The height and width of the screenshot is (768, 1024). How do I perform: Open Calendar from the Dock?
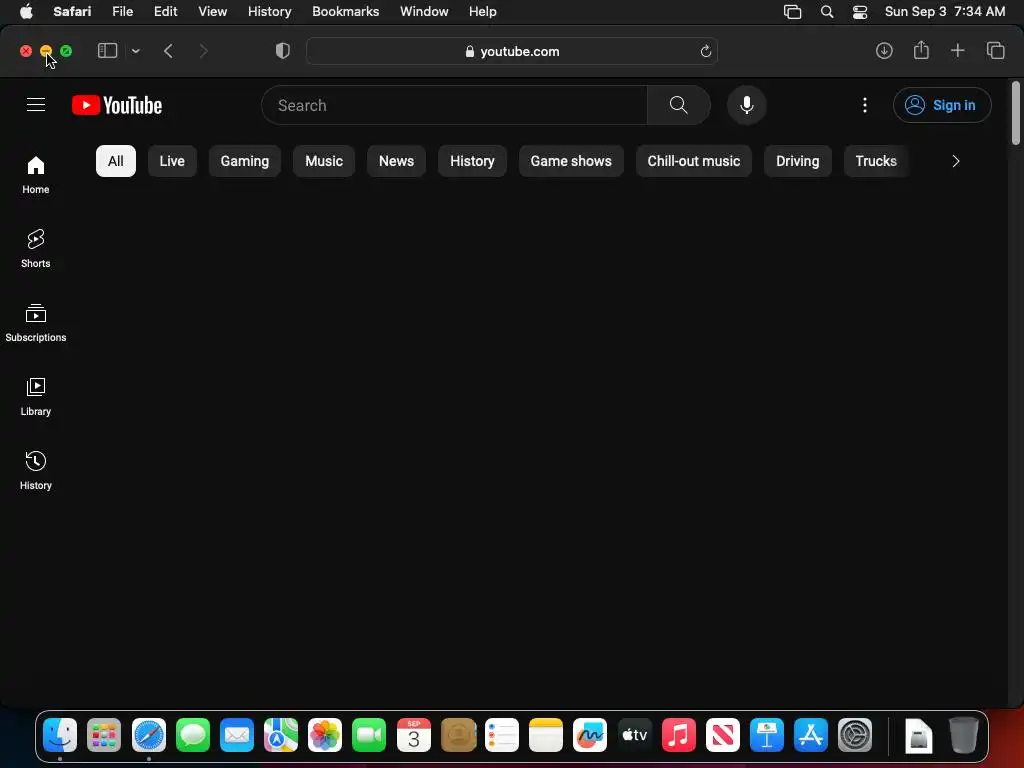(413, 735)
